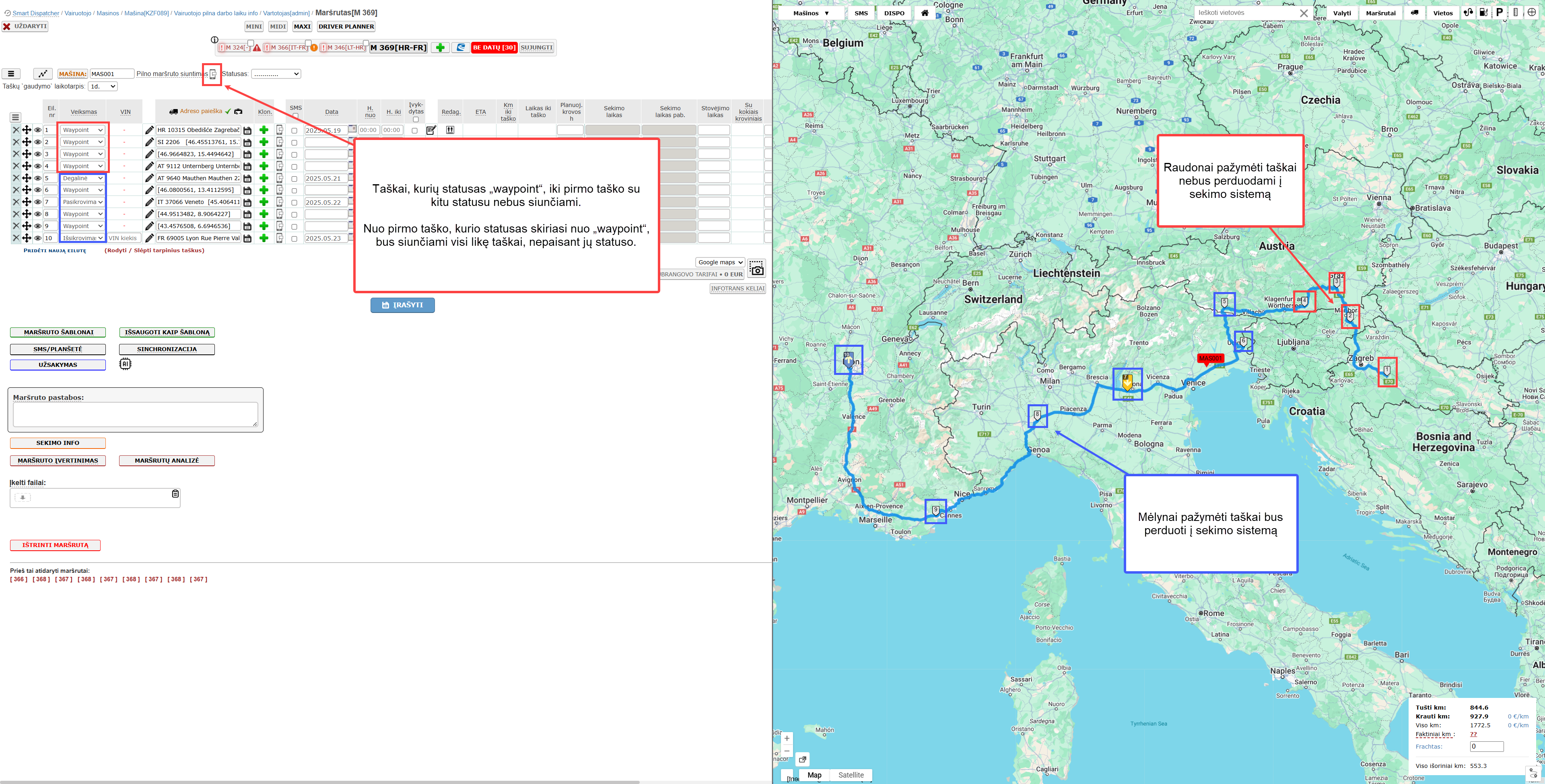Click the Redag. column icon on row 1
Screen dimensions: 1545x784
(450, 130)
